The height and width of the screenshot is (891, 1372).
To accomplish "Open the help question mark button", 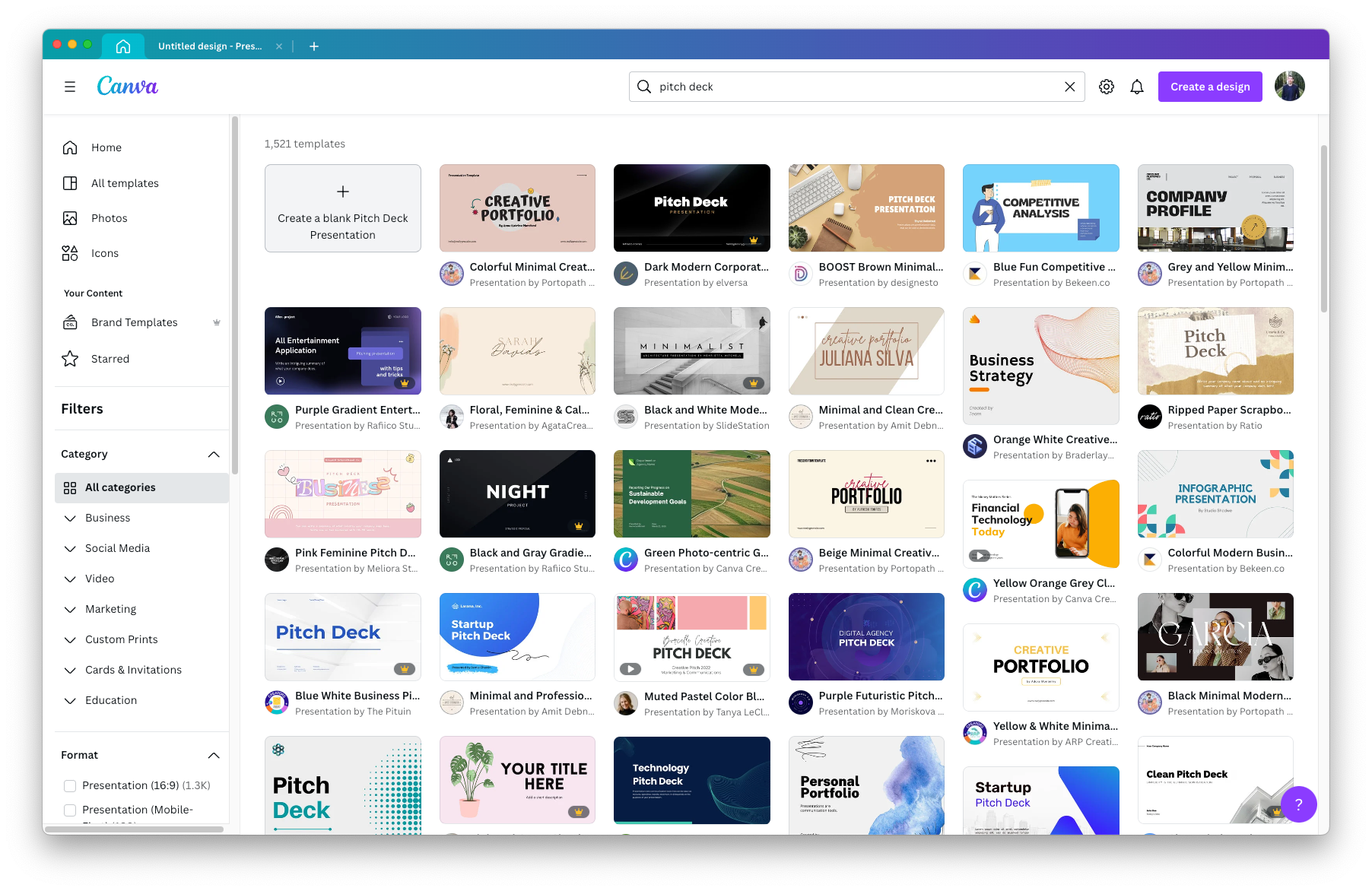I will pos(1299,804).
